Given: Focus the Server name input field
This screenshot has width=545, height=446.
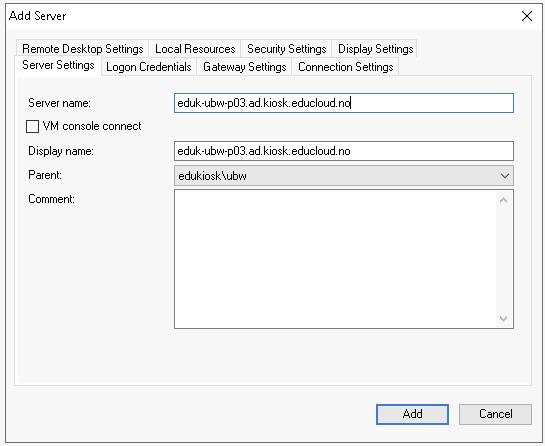Looking at the screenshot, I should (x=344, y=103).
